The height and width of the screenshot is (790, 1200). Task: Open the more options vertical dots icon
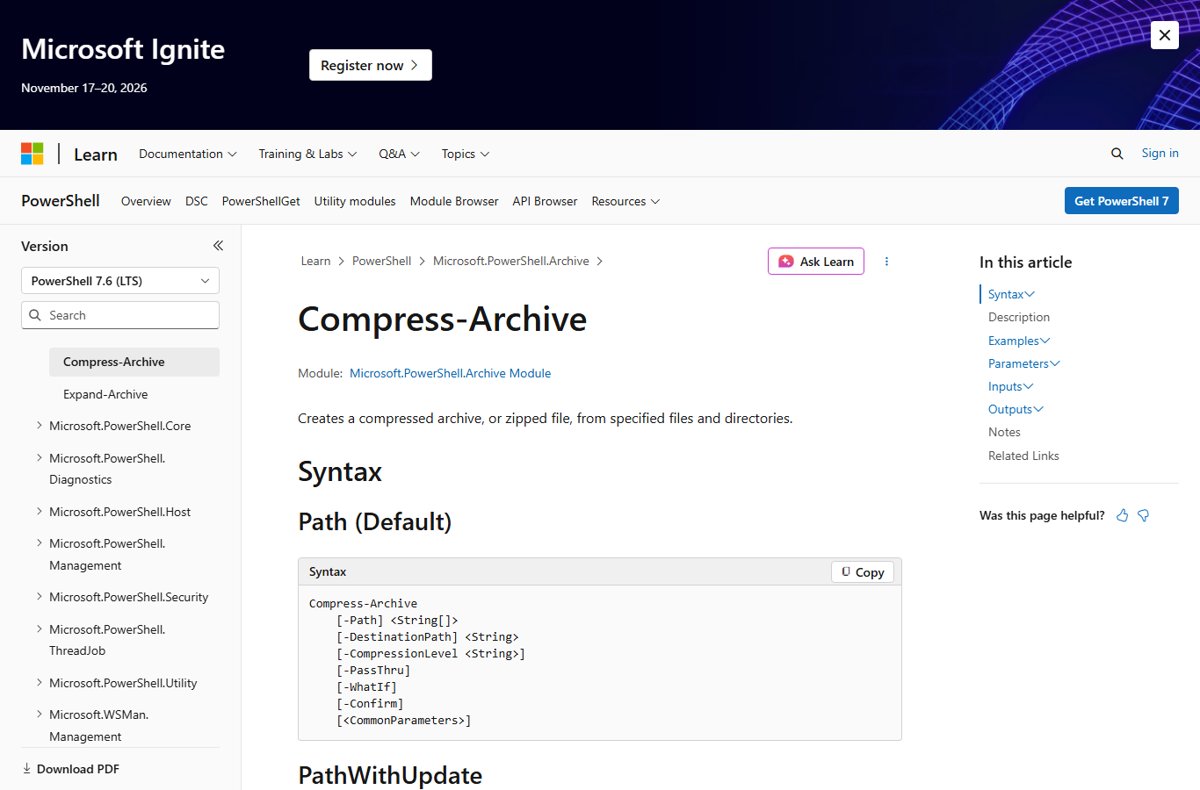pyautogui.click(x=886, y=261)
